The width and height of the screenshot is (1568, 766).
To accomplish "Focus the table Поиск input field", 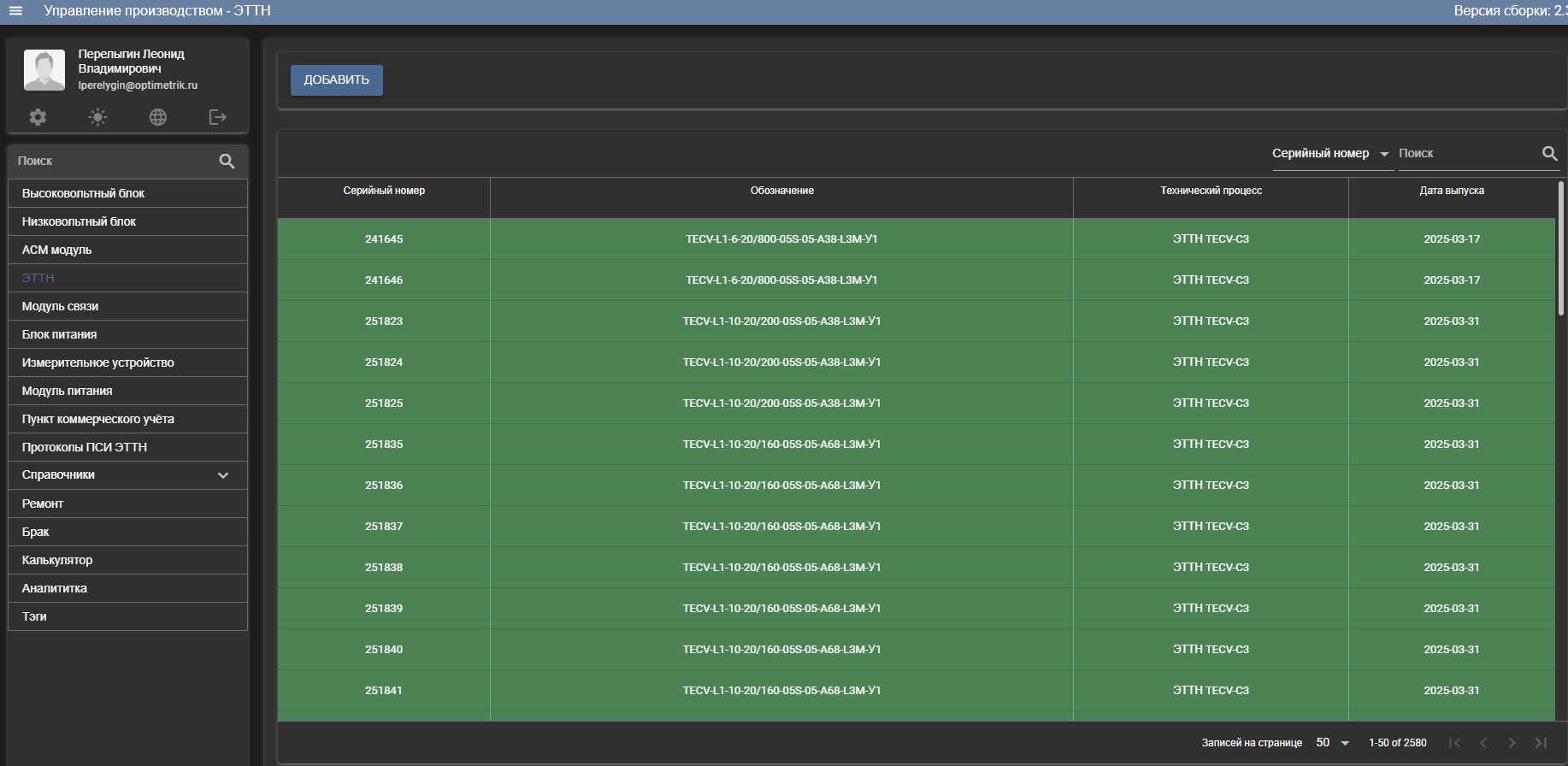I will click(x=1467, y=153).
